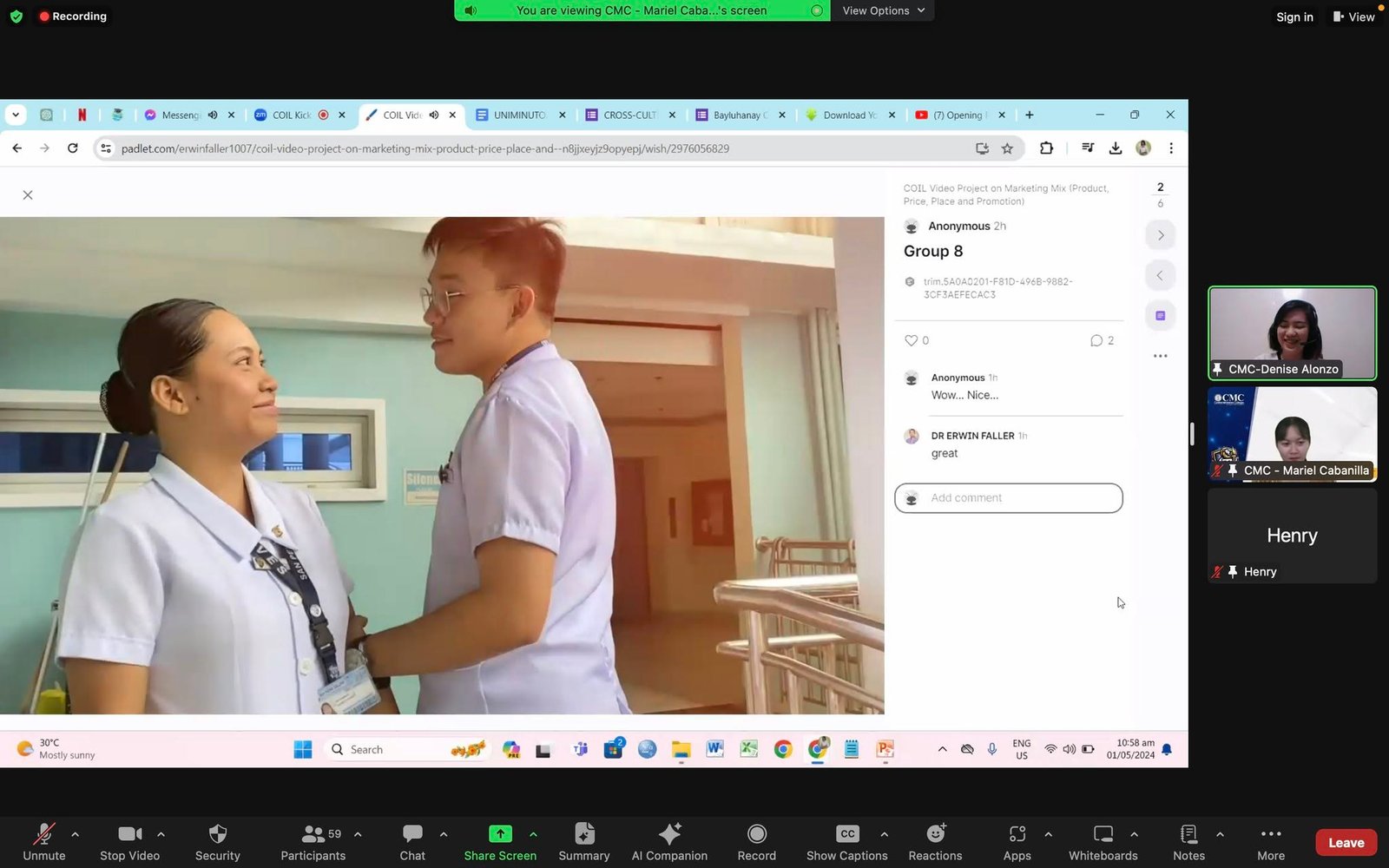
Task: Open the View layout menu
Action: click(x=1354, y=16)
